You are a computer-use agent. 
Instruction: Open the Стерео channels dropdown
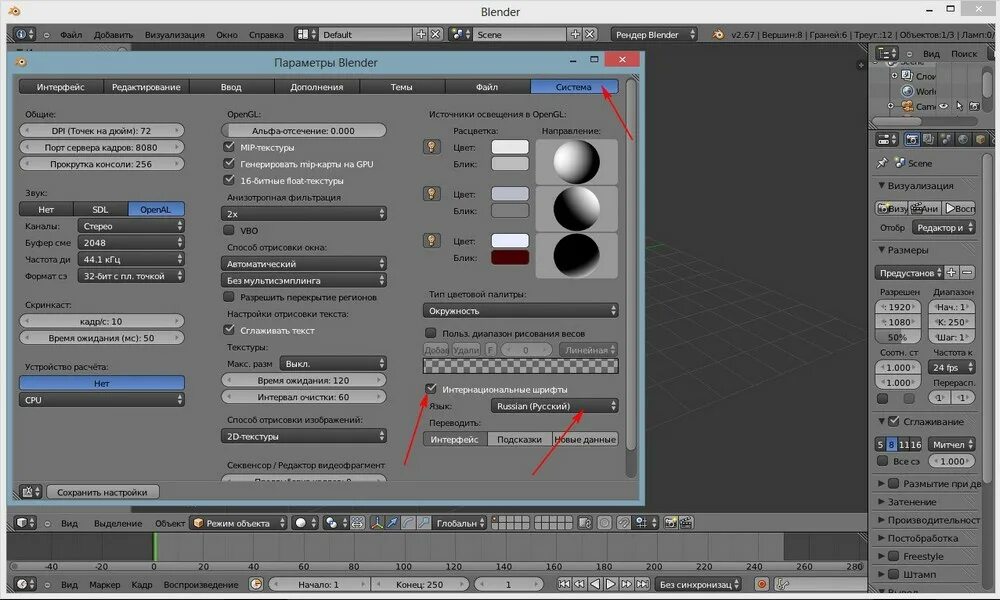click(x=131, y=226)
